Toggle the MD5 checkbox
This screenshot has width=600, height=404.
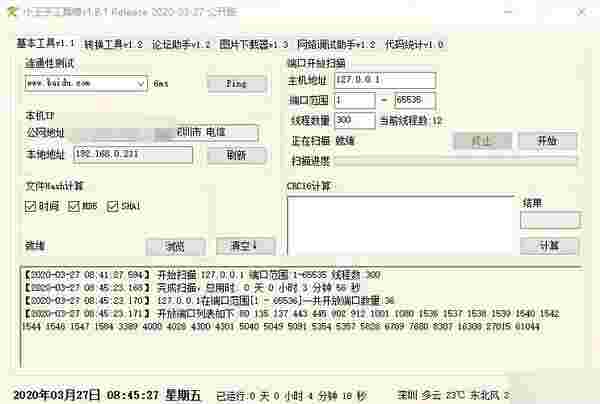click(83, 206)
